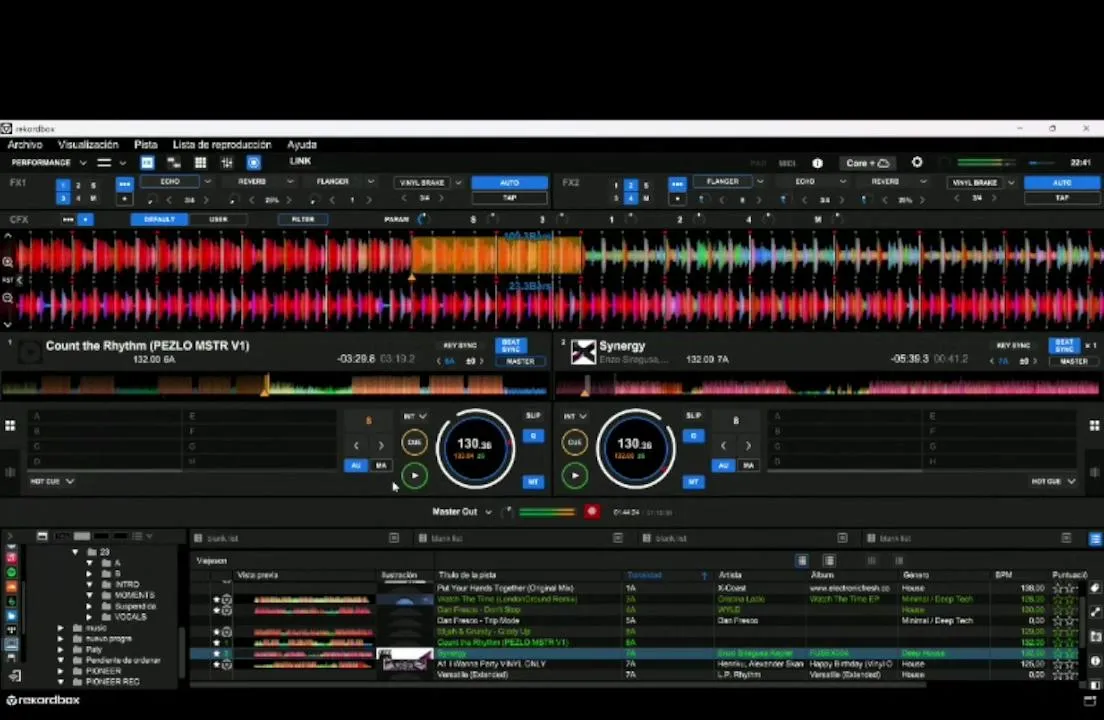1104x720 pixels.
Task: Toggle the sampler panel icon
Action: pyautogui.click(x=173, y=163)
